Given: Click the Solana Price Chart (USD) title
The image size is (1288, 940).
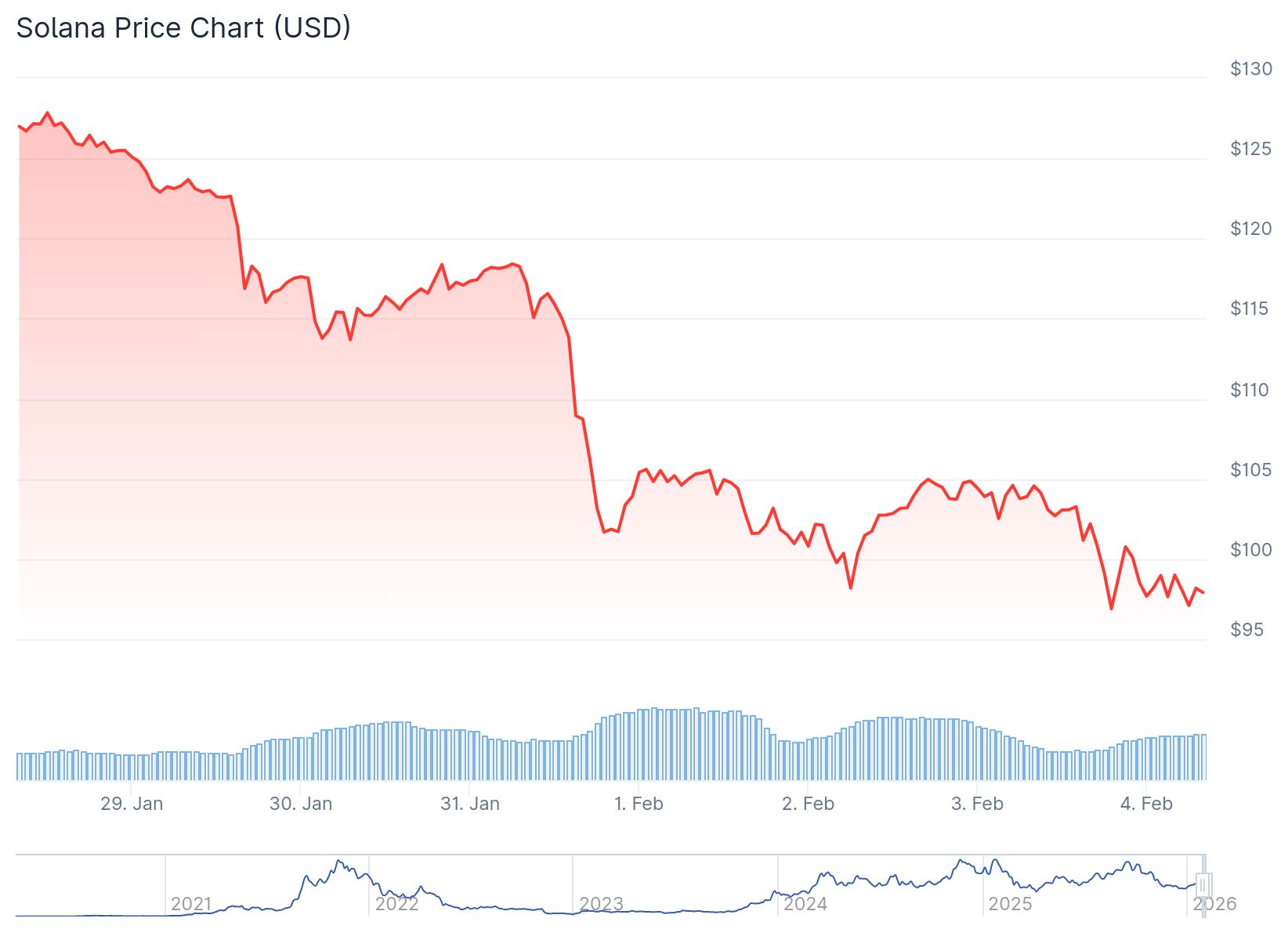Looking at the screenshot, I should pyautogui.click(x=183, y=28).
